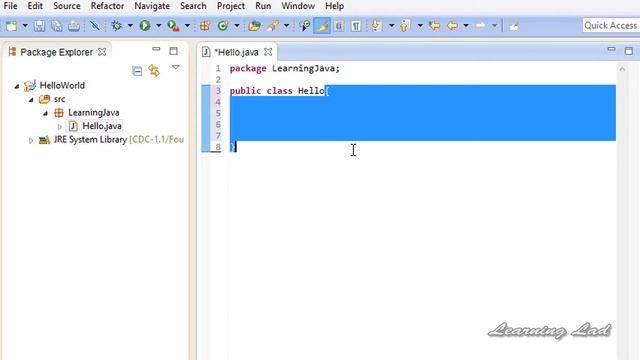This screenshot has height=360, width=640.
Task: Click the Search flashlight toolbar icon
Action: [x=304, y=26]
